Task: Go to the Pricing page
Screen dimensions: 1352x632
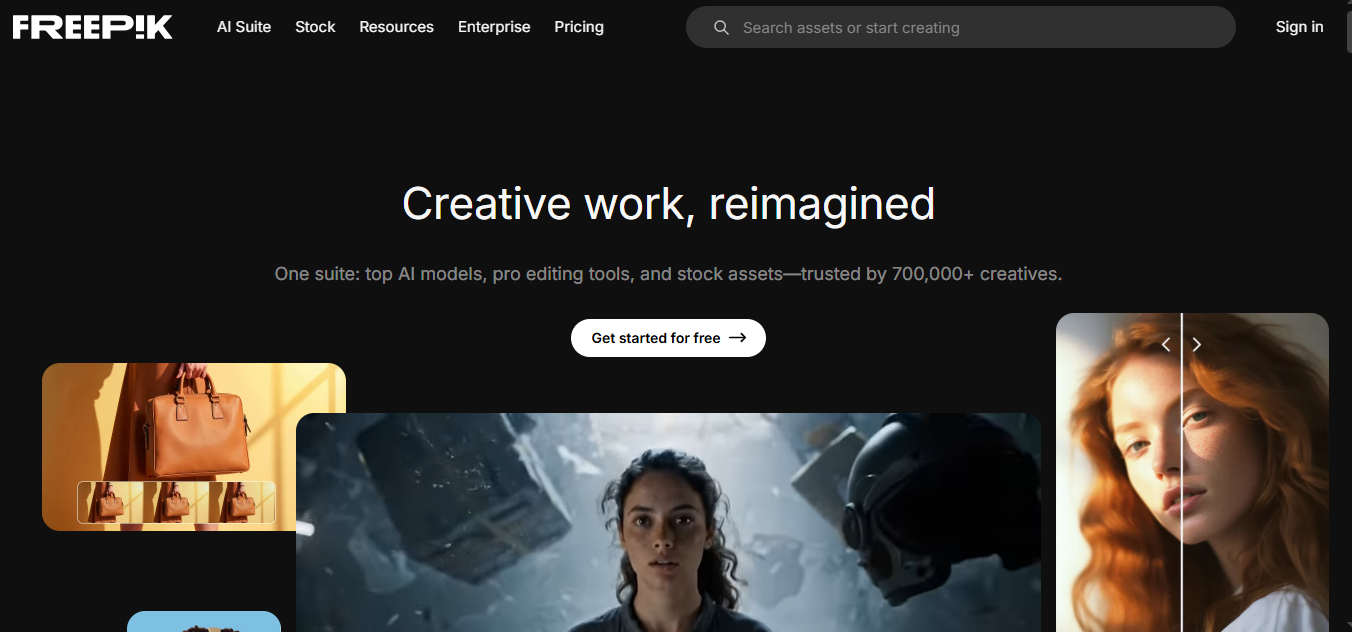Action: coord(579,27)
